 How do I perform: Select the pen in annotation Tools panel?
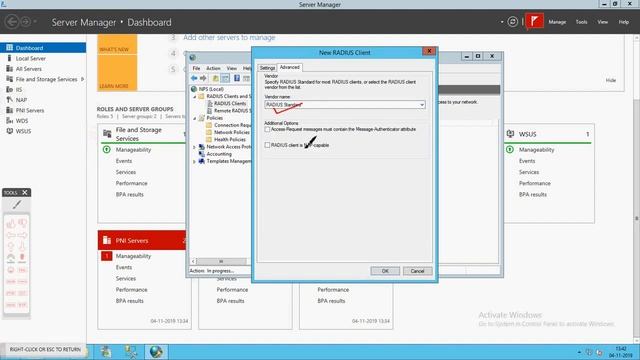tap(17, 204)
